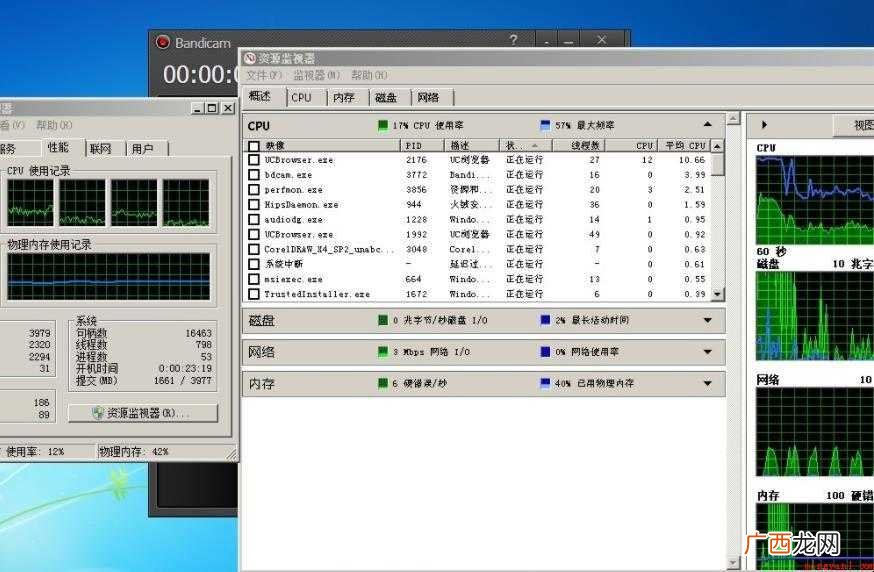Click the 磁盘 graph in the right pane
This screenshot has width=874, height=572.
coord(815,316)
